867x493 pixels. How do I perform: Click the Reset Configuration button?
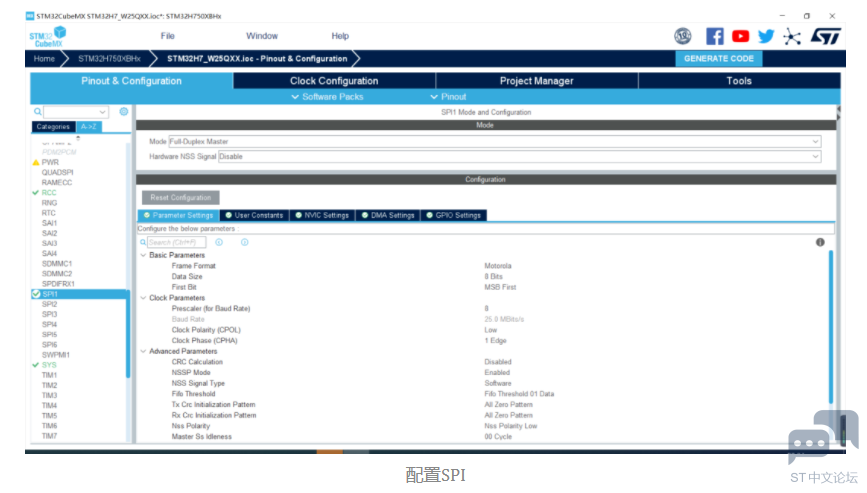[180, 197]
